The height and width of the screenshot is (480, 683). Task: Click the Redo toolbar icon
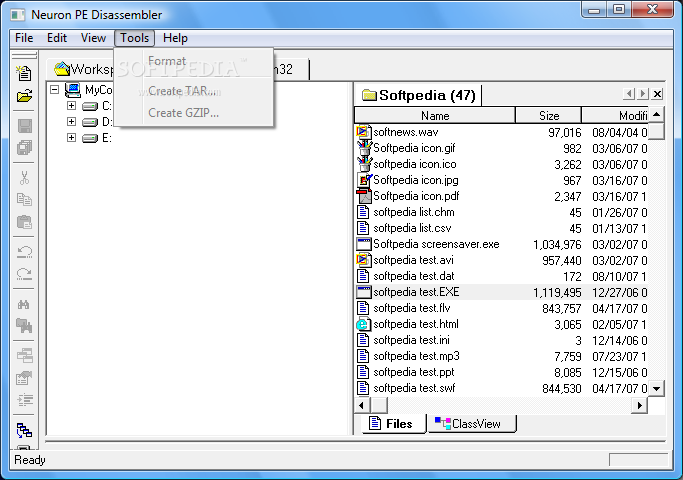pyautogui.click(x=24, y=274)
